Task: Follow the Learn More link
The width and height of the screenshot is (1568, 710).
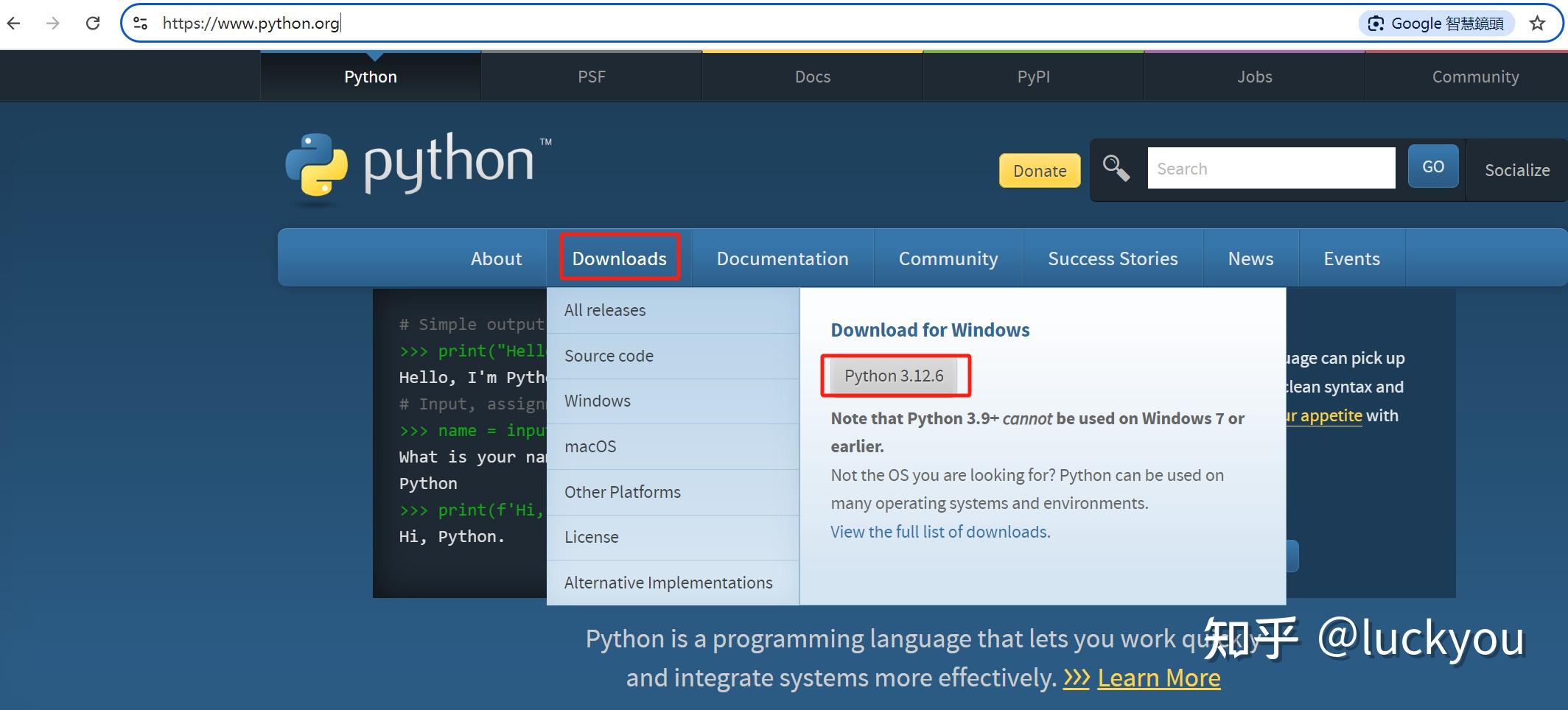Action: [1158, 678]
